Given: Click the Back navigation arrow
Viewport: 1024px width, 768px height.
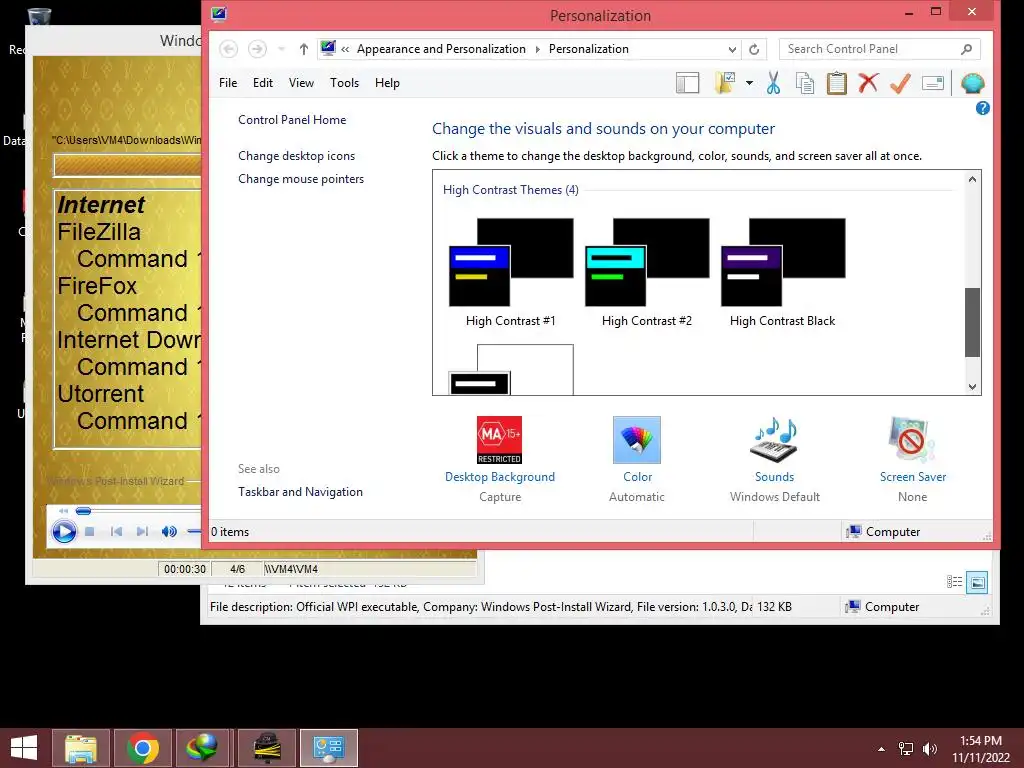Looking at the screenshot, I should click(x=228, y=49).
